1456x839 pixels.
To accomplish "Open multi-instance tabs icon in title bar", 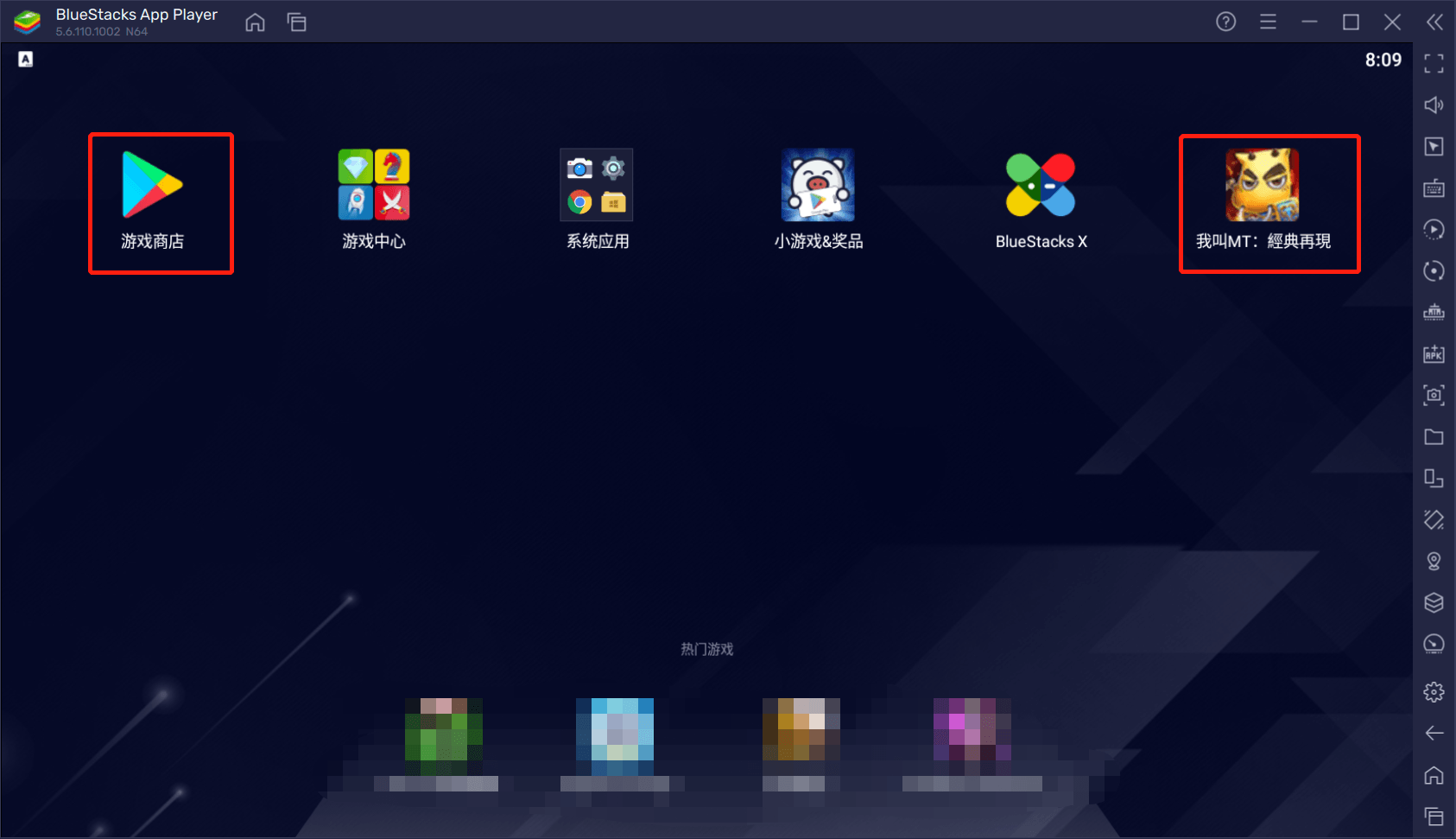I will pos(297,22).
